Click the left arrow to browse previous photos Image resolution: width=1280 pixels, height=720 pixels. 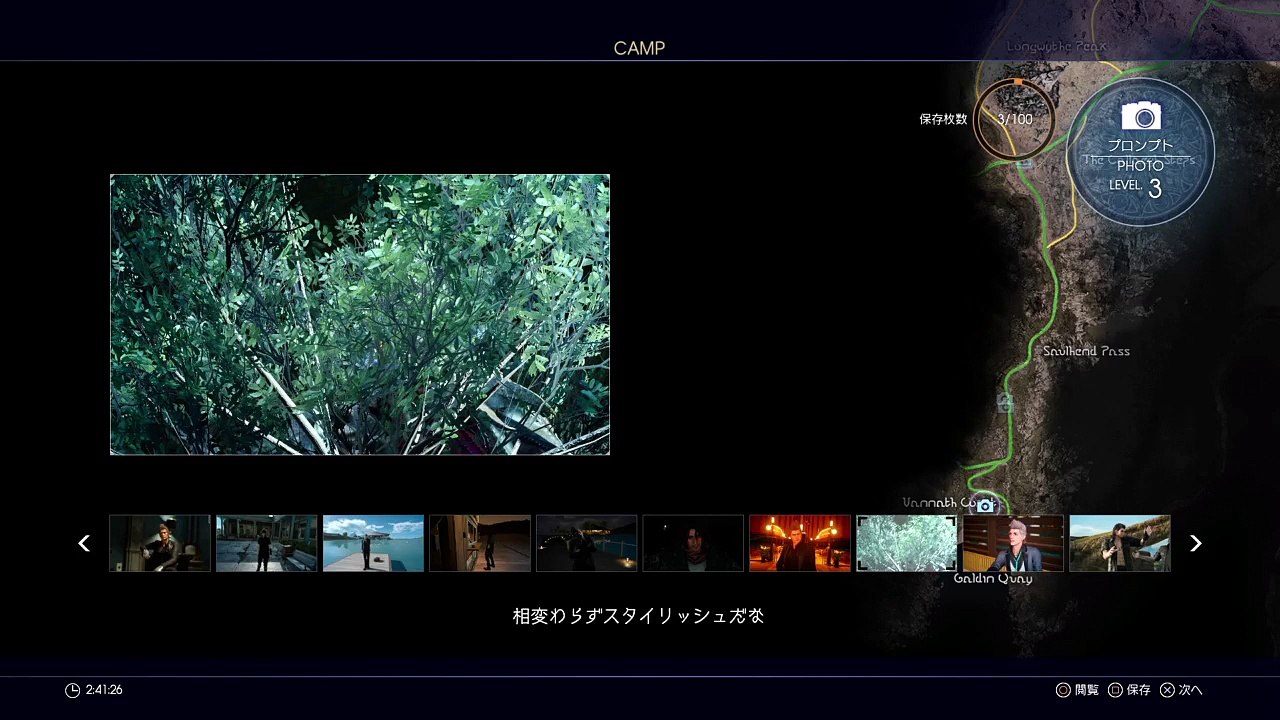coord(84,543)
